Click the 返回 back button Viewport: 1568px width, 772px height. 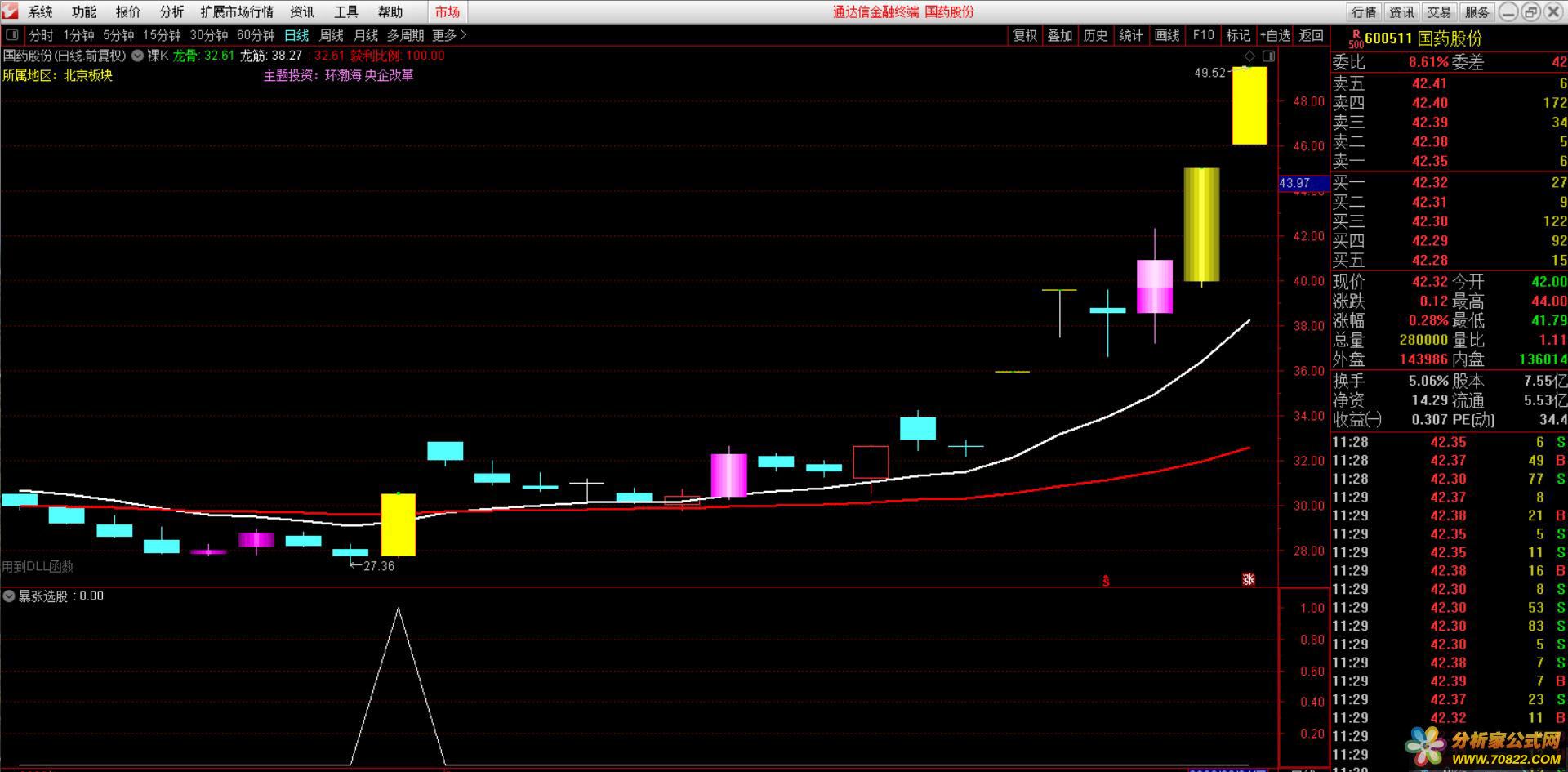click(1311, 35)
